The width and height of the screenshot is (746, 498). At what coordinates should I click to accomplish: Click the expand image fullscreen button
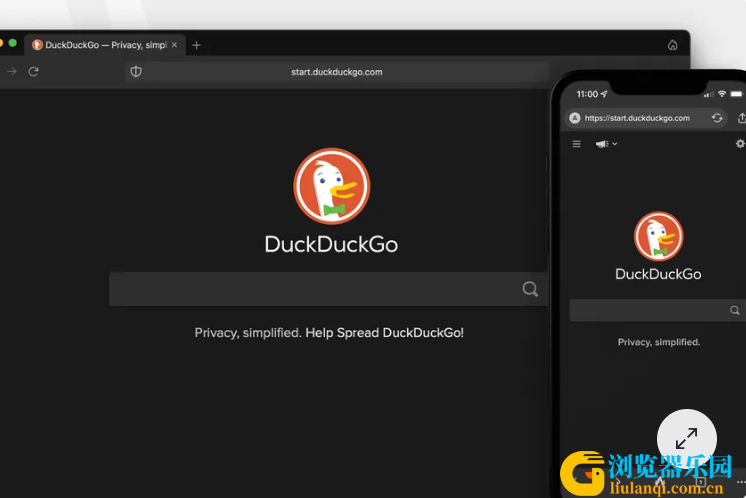687,439
